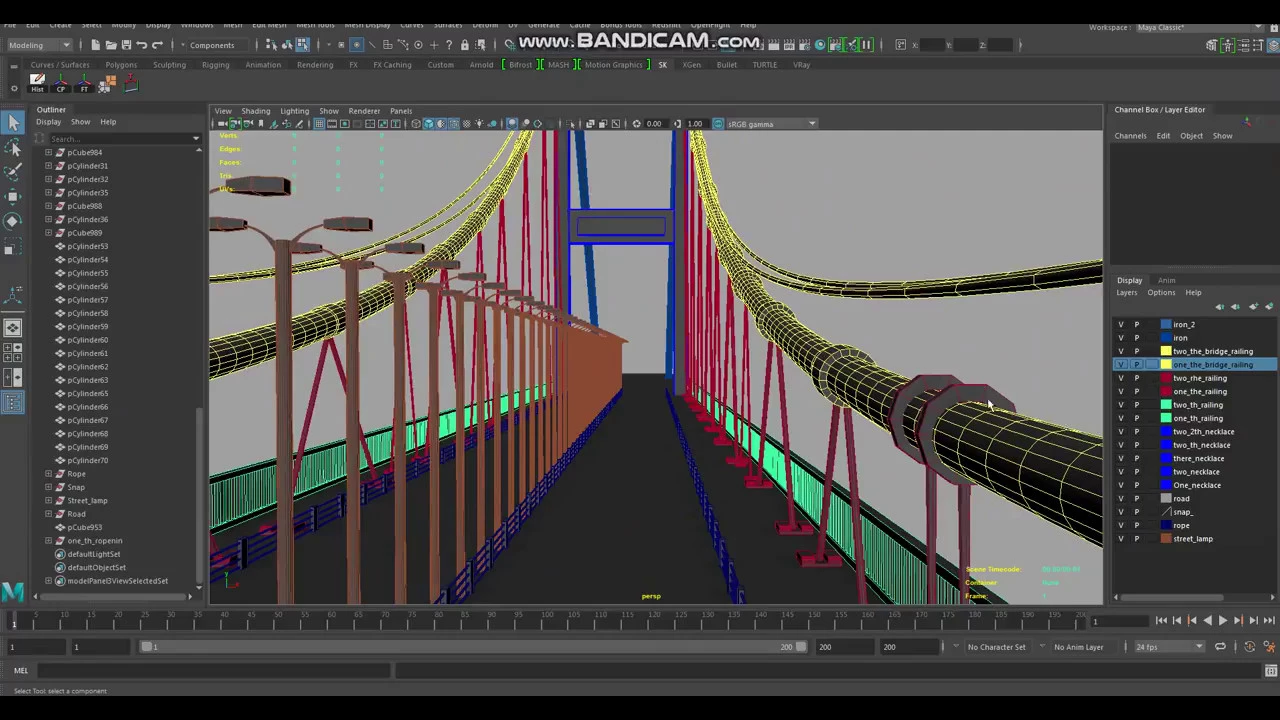Click the CP center pivot shelf icon
The width and height of the screenshot is (1280, 720).
coord(61,84)
